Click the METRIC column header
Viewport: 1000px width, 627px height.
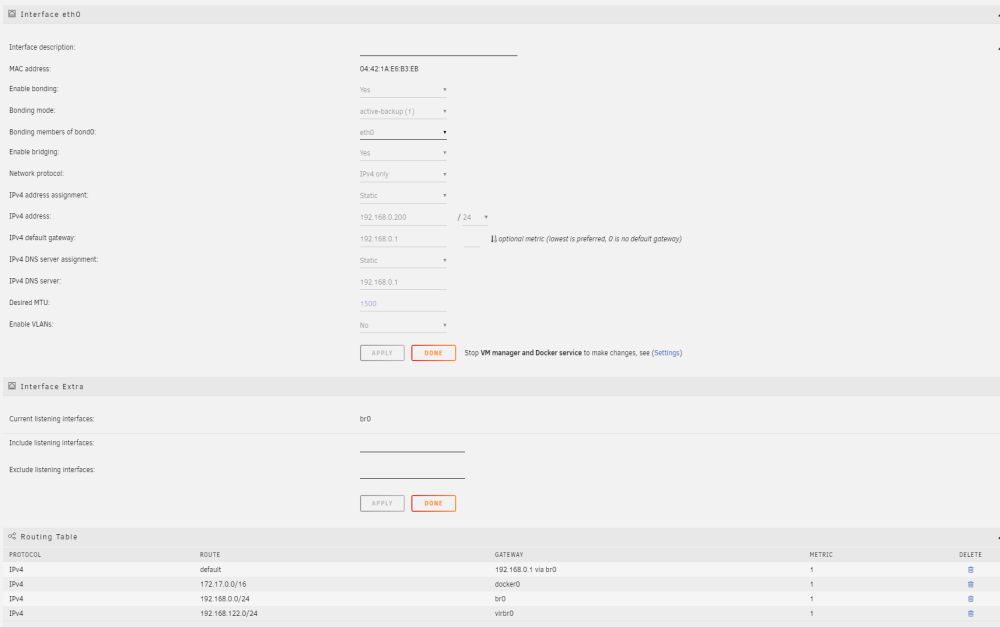click(821, 555)
